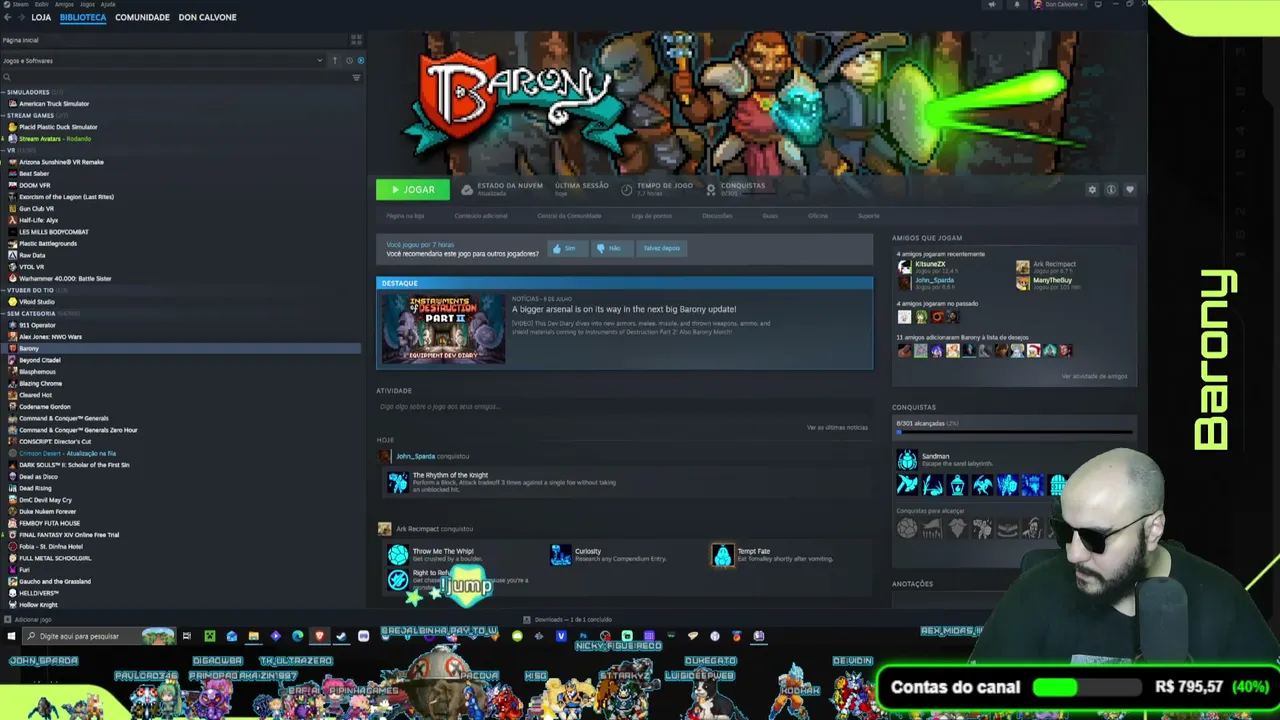This screenshot has height=720, width=1280.
Task: Open Task View on the taskbar
Action: point(187,636)
